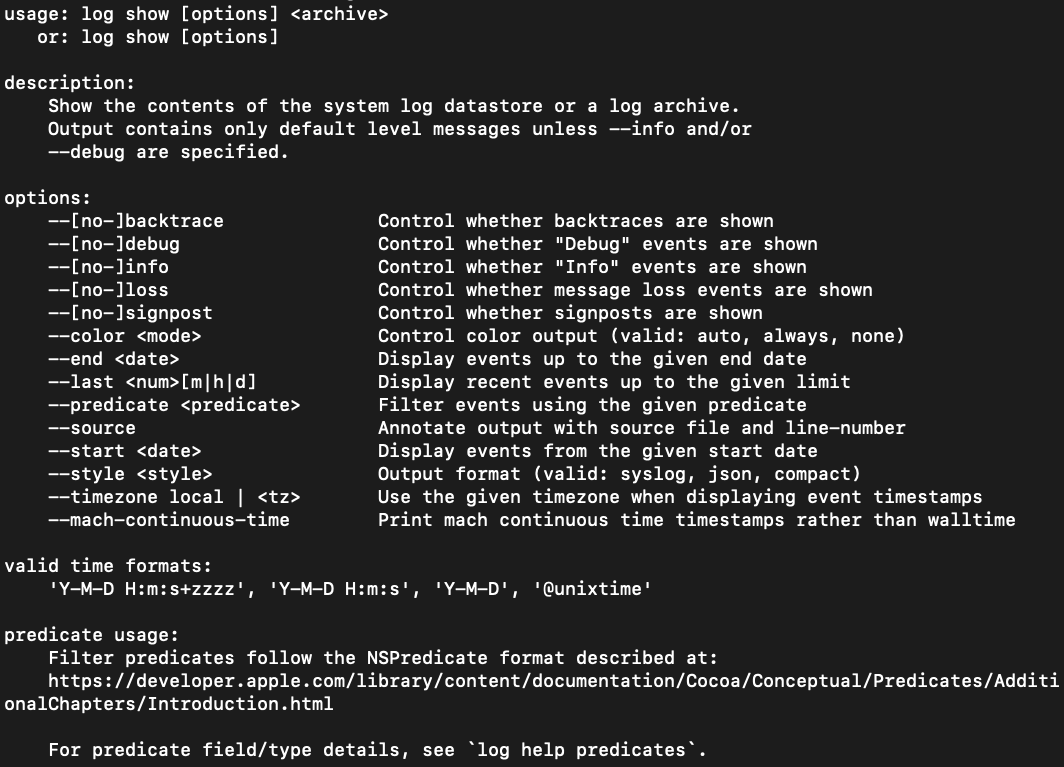Click the --last <num>[m|h|d] option
The image size is (1064, 767).
pos(158,382)
